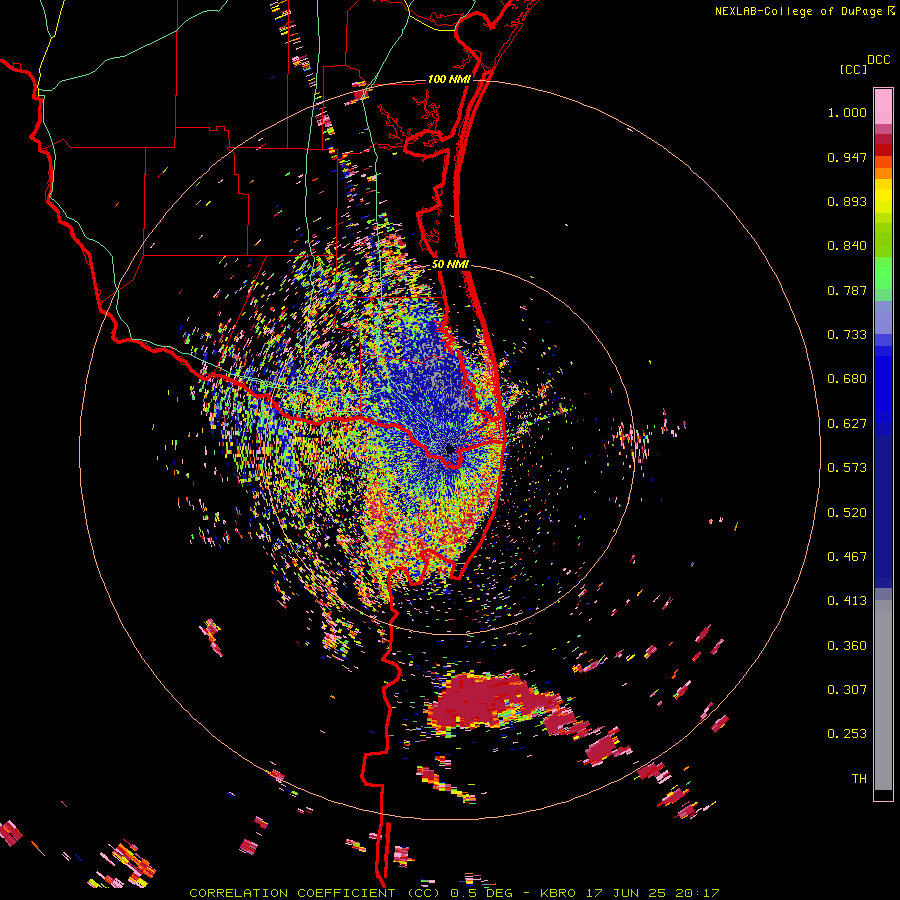
Task: Click the 0.733 color scale label
Action: 847,335
